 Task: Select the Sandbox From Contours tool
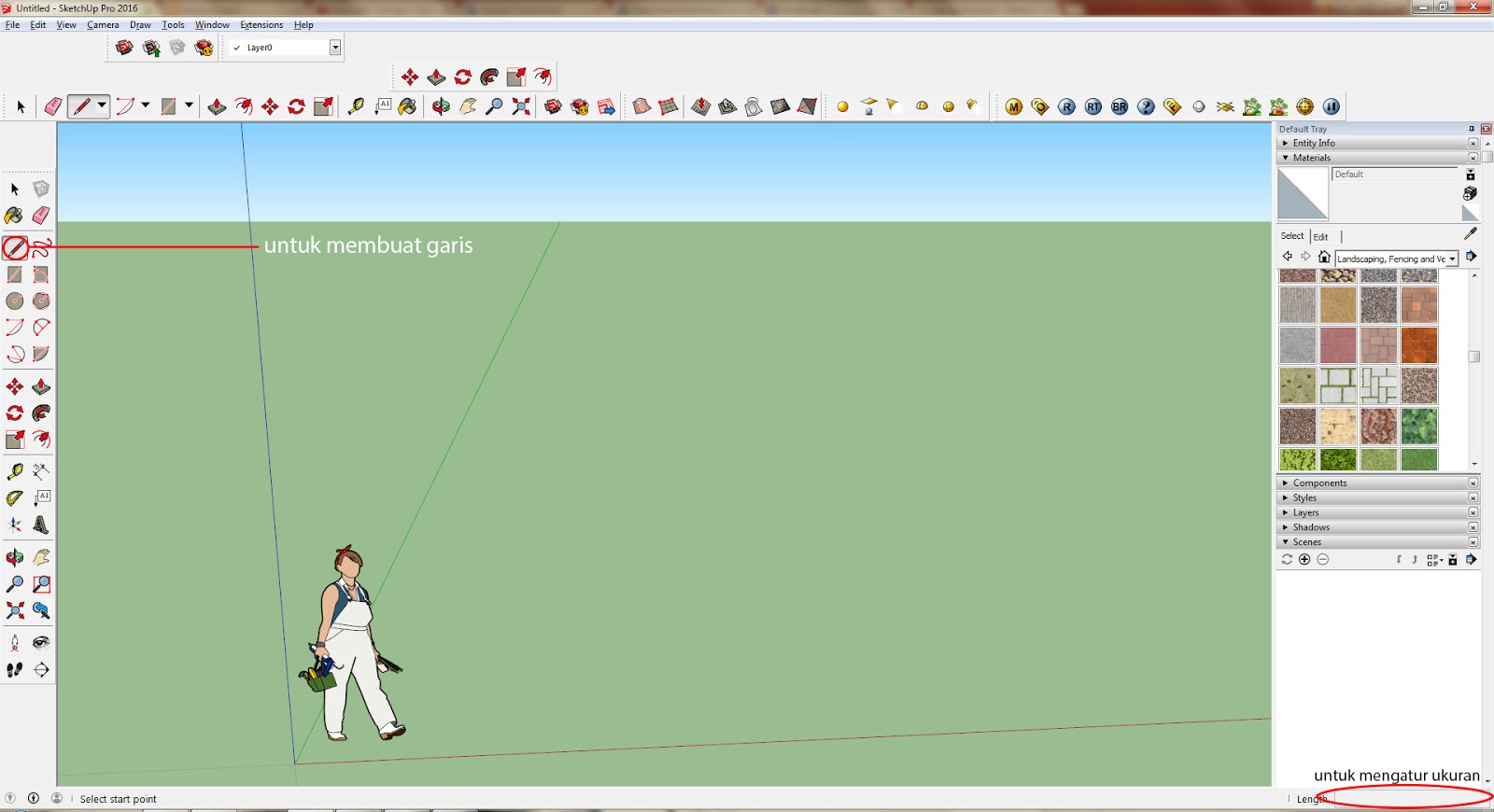(641, 106)
